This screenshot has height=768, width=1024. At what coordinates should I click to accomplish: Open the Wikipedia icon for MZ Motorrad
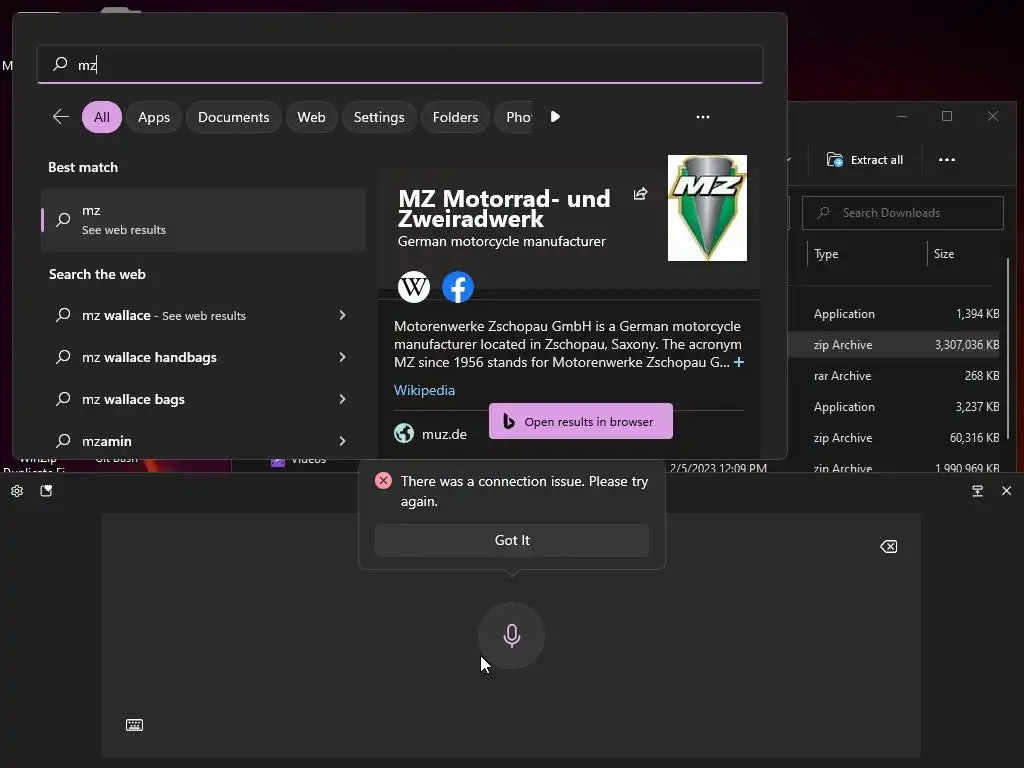[414, 287]
